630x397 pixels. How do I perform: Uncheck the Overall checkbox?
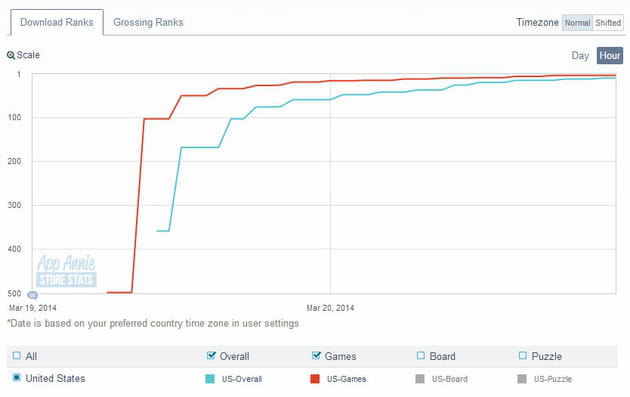(x=211, y=355)
